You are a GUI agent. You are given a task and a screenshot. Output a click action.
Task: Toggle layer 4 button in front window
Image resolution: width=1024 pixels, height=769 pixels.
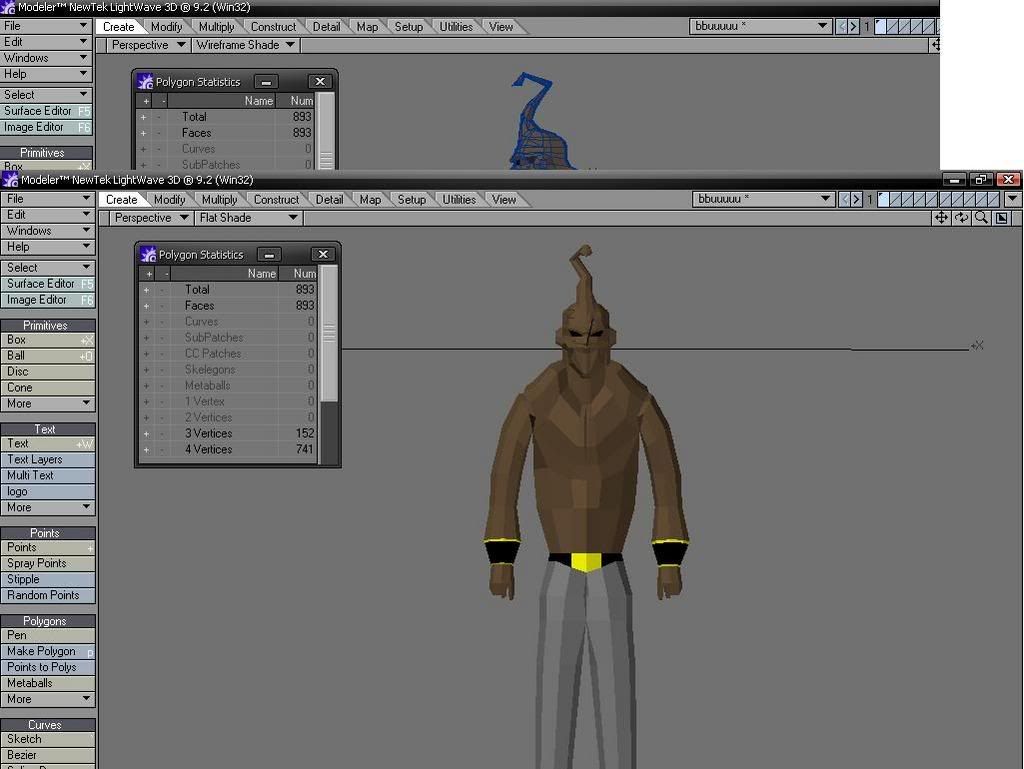920,199
